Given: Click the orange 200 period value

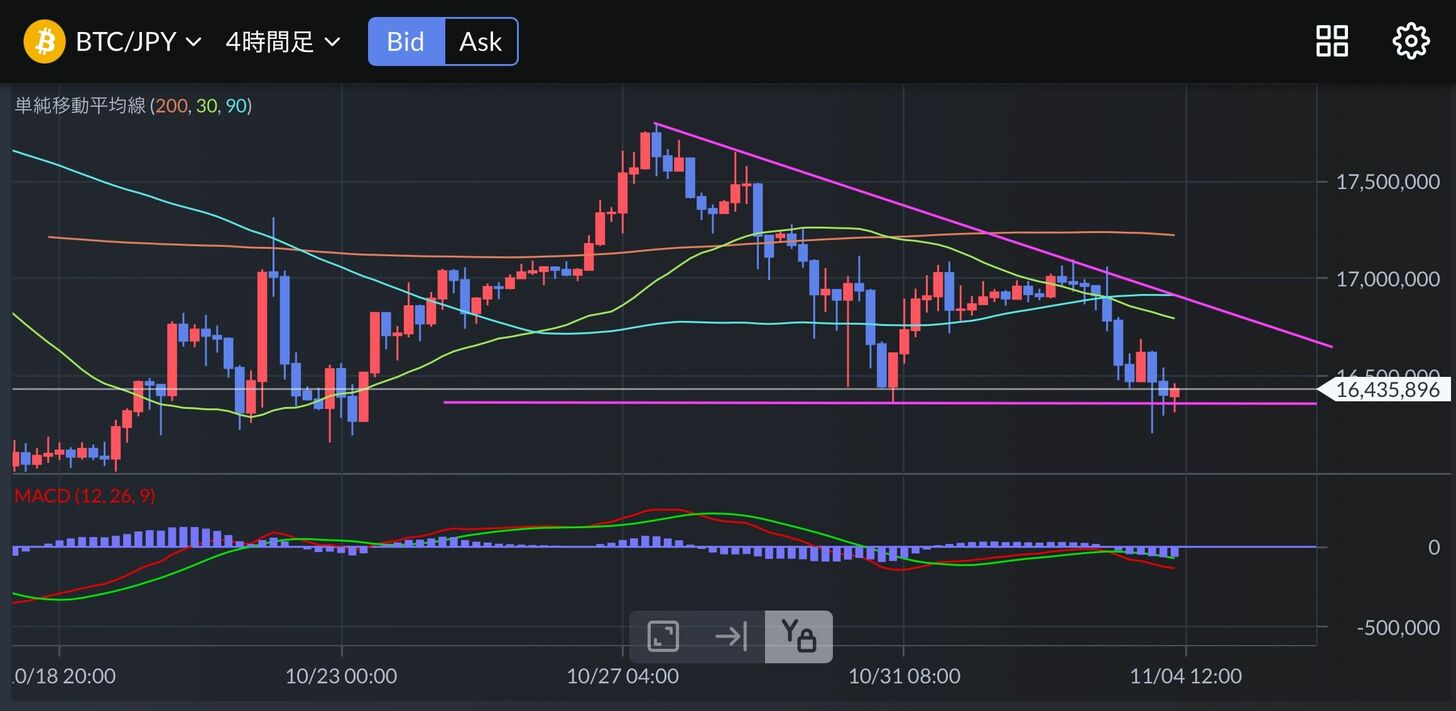Looking at the screenshot, I should pos(171,105).
